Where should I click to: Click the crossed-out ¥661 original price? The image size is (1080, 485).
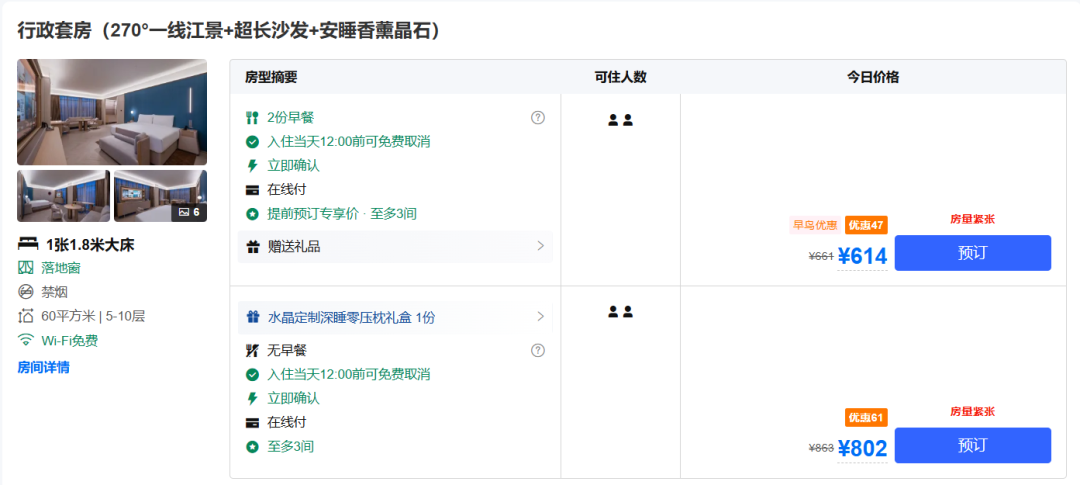click(x=821, y=257)
